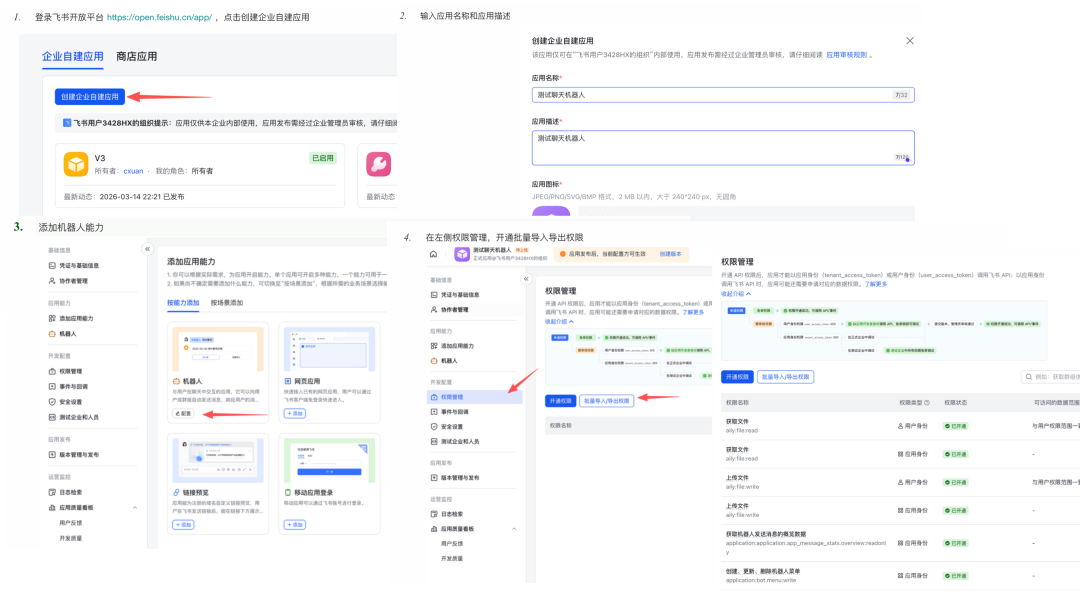
Task: Collapse the sidebar in the step 4 screenshot
Action: pyautogui.click(x=526, y=279)
